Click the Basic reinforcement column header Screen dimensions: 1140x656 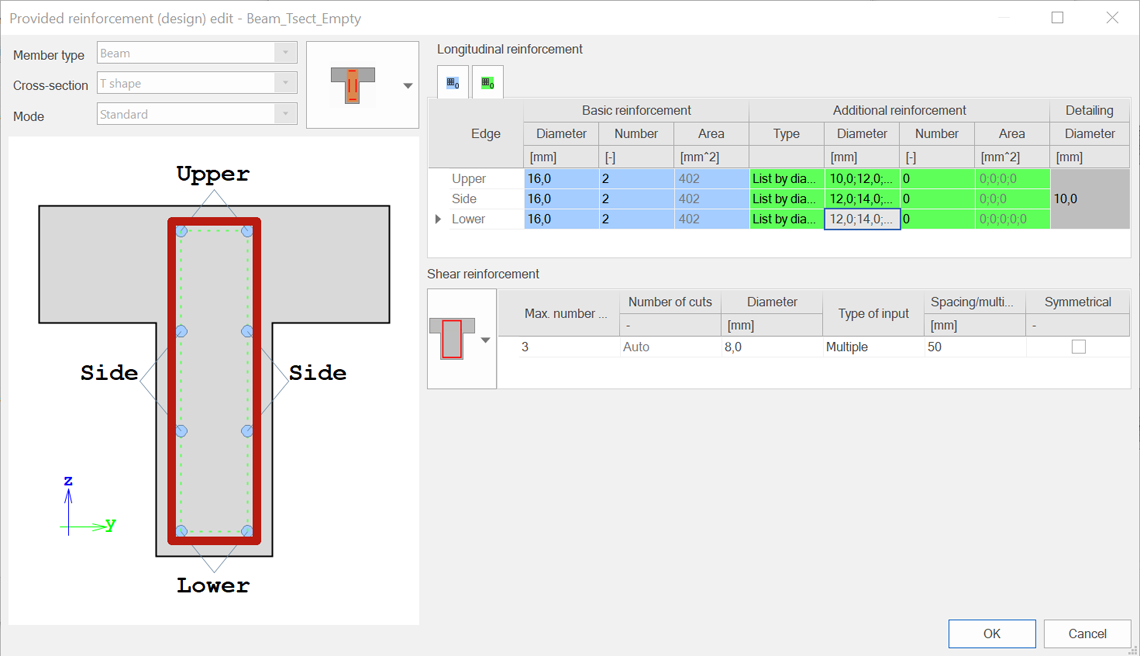pyautogui.click(x=636, y=111)
